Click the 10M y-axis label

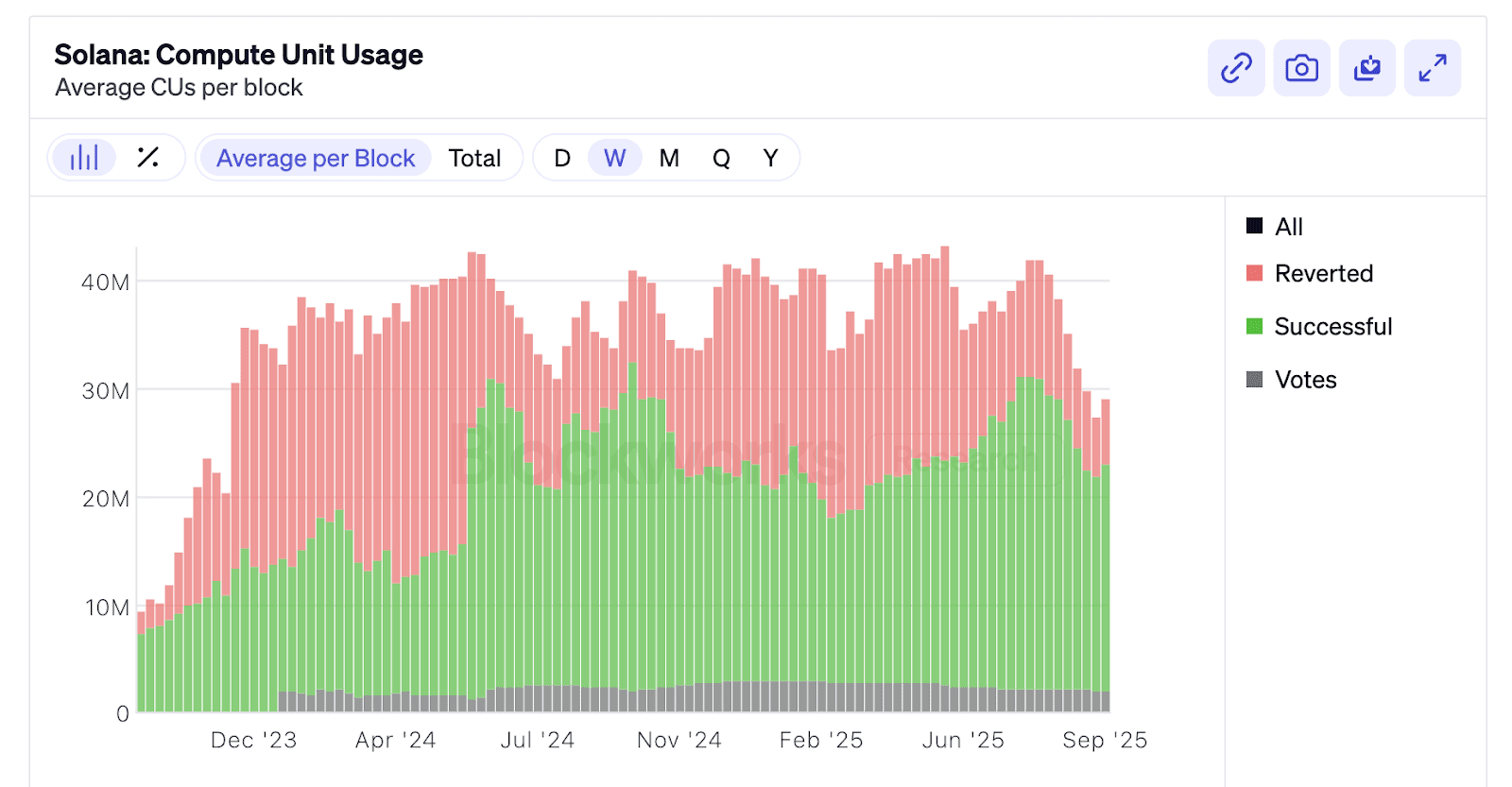click(x=107, y=607)
